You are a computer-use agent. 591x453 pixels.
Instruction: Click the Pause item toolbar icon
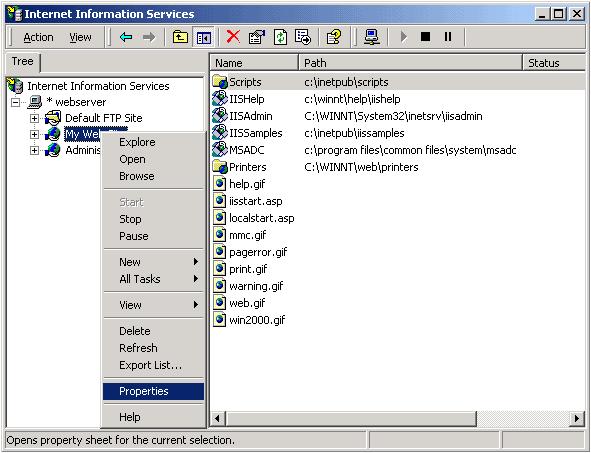[448, 37]
